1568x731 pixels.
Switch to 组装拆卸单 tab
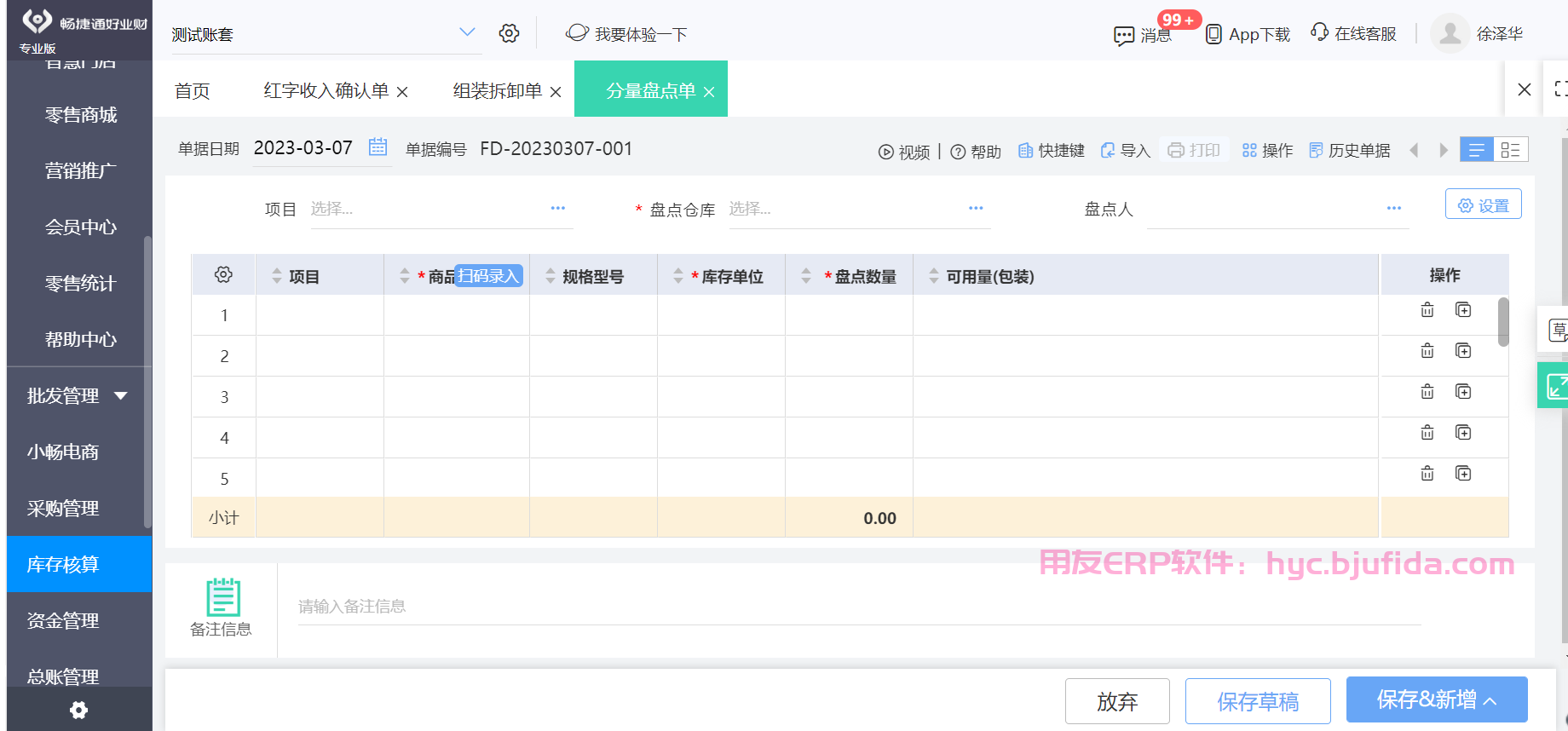pyautogui.click(x=498, y=90)
